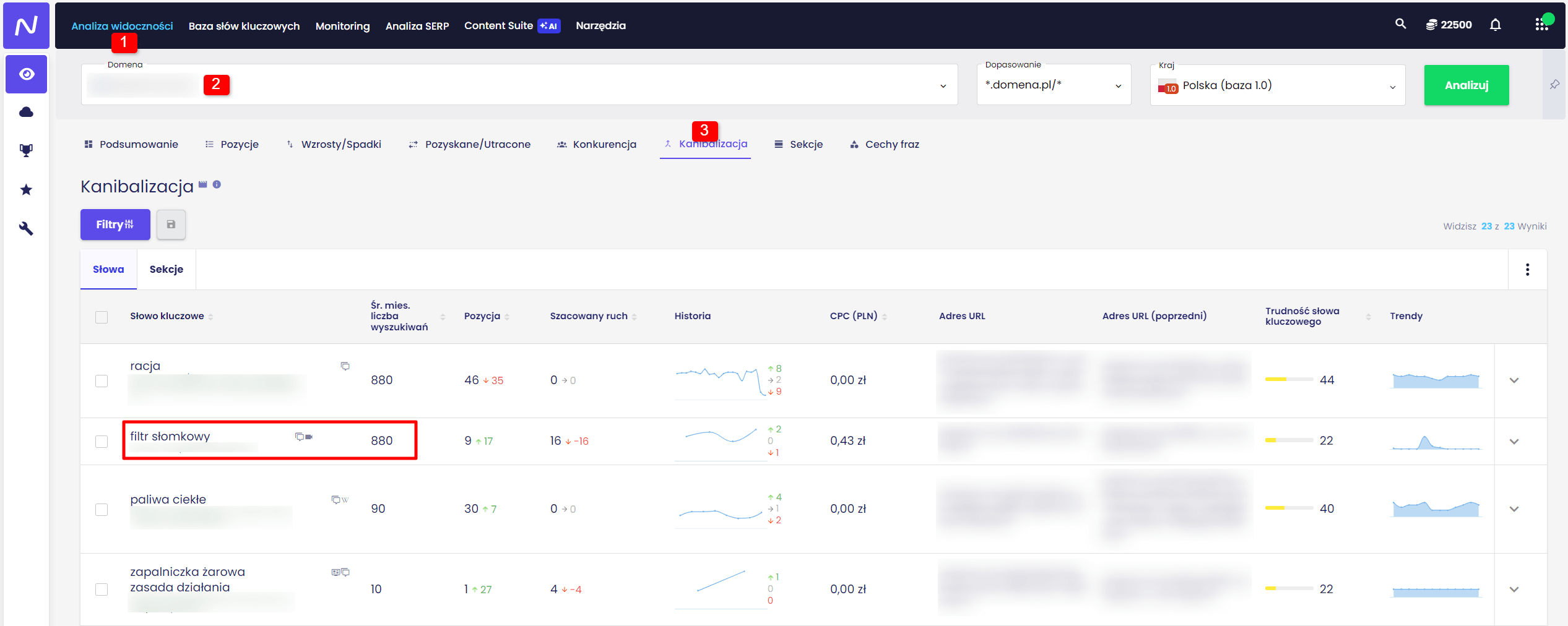Open the wrench tools icon in sidebar
Viewport: 1568px width, 626px height.
pos(26,228)
